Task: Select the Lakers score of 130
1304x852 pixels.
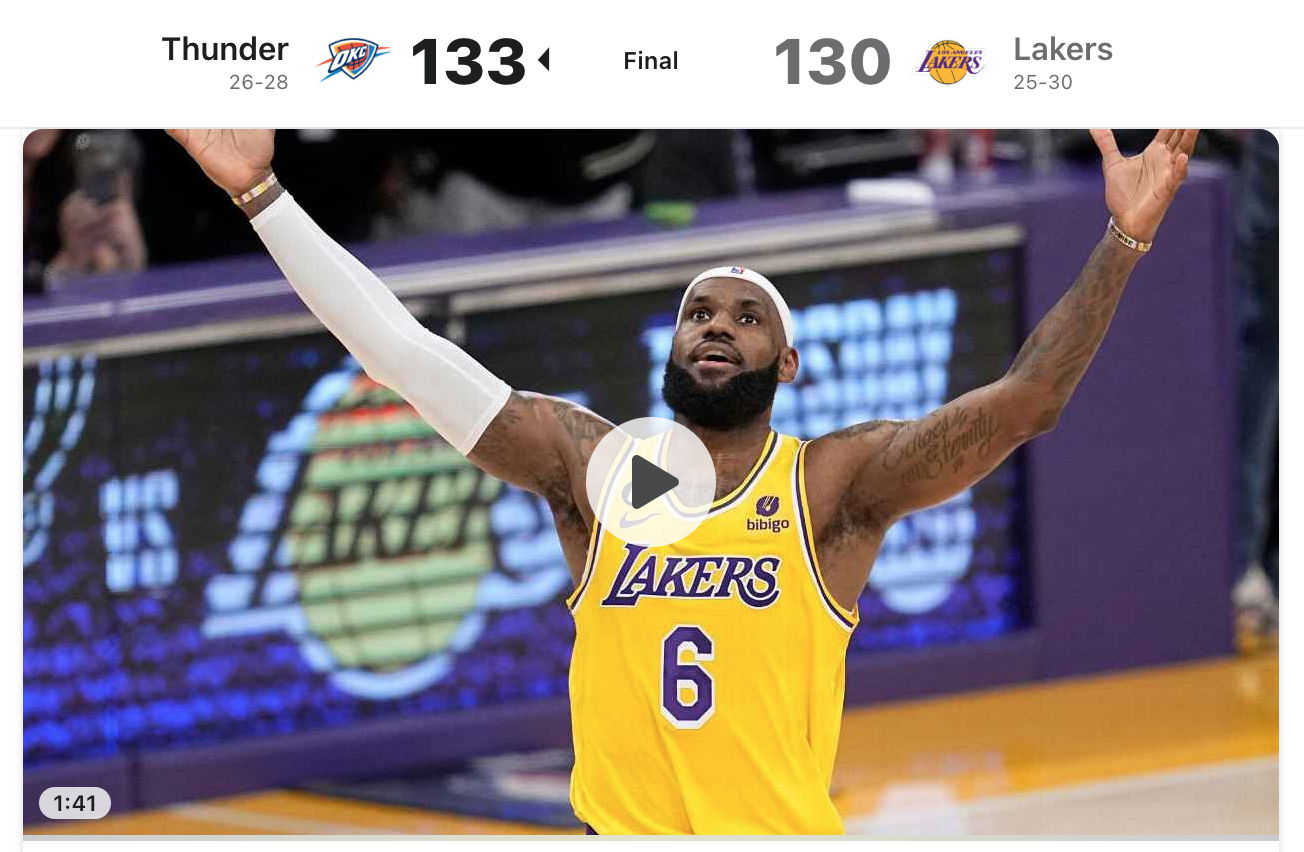Action: [832, 61]
